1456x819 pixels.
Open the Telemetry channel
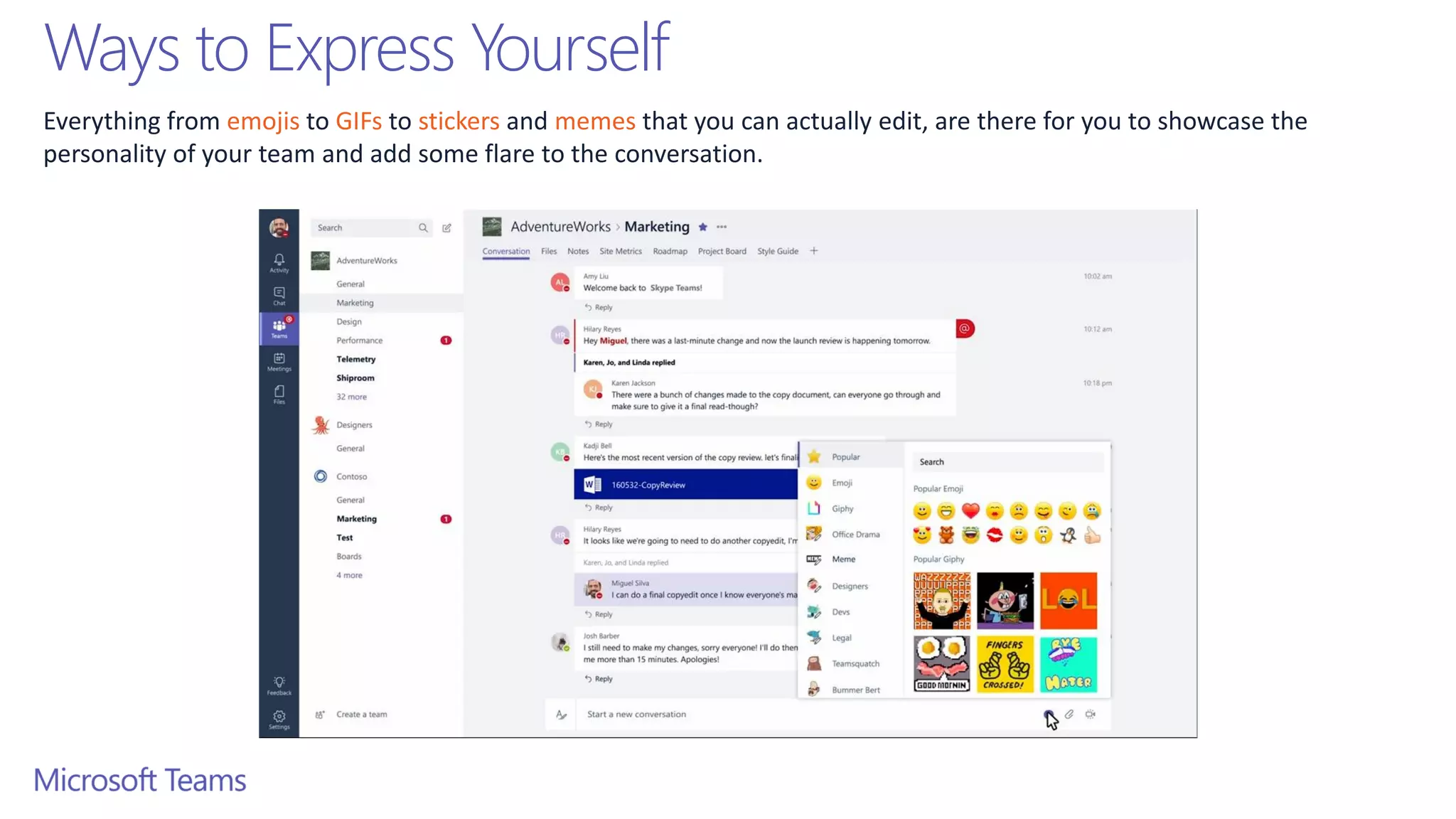pyautogui.click(x=356, y=359)
